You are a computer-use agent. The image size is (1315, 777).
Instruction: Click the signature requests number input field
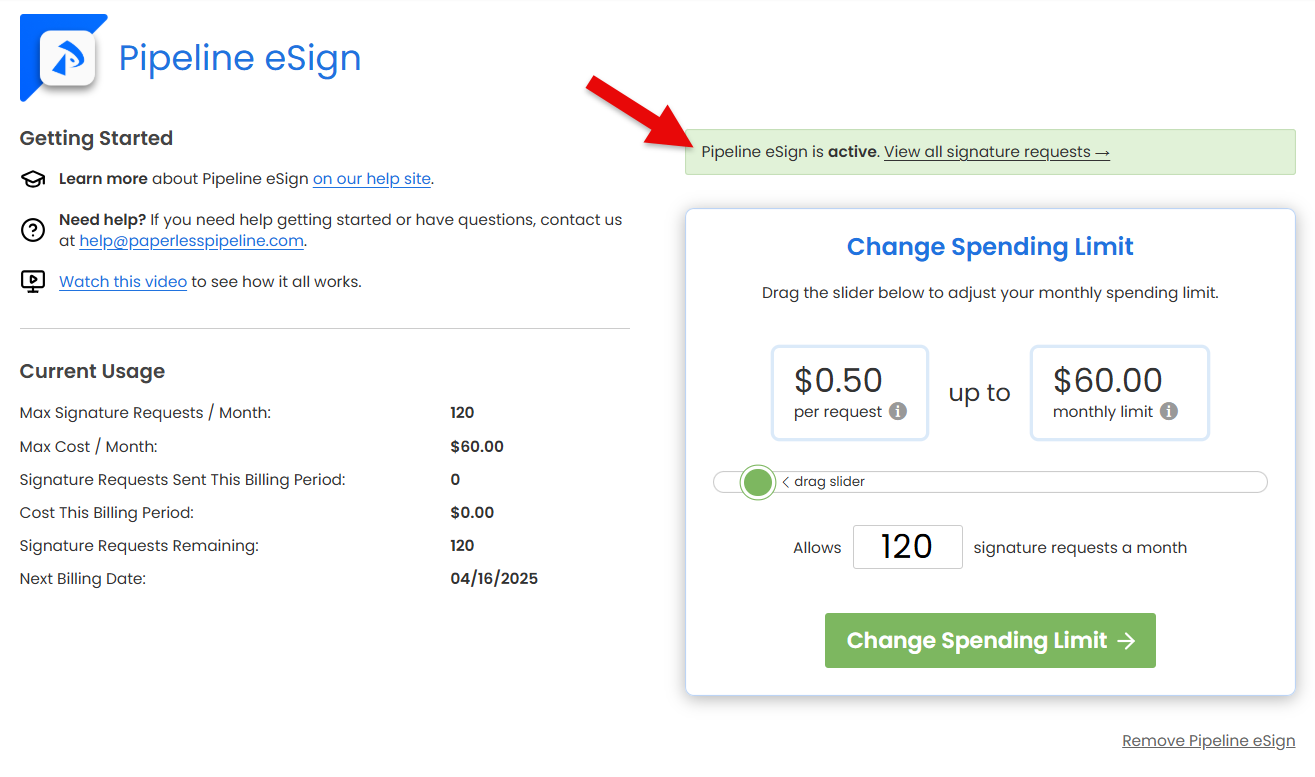tap(907, 547)
